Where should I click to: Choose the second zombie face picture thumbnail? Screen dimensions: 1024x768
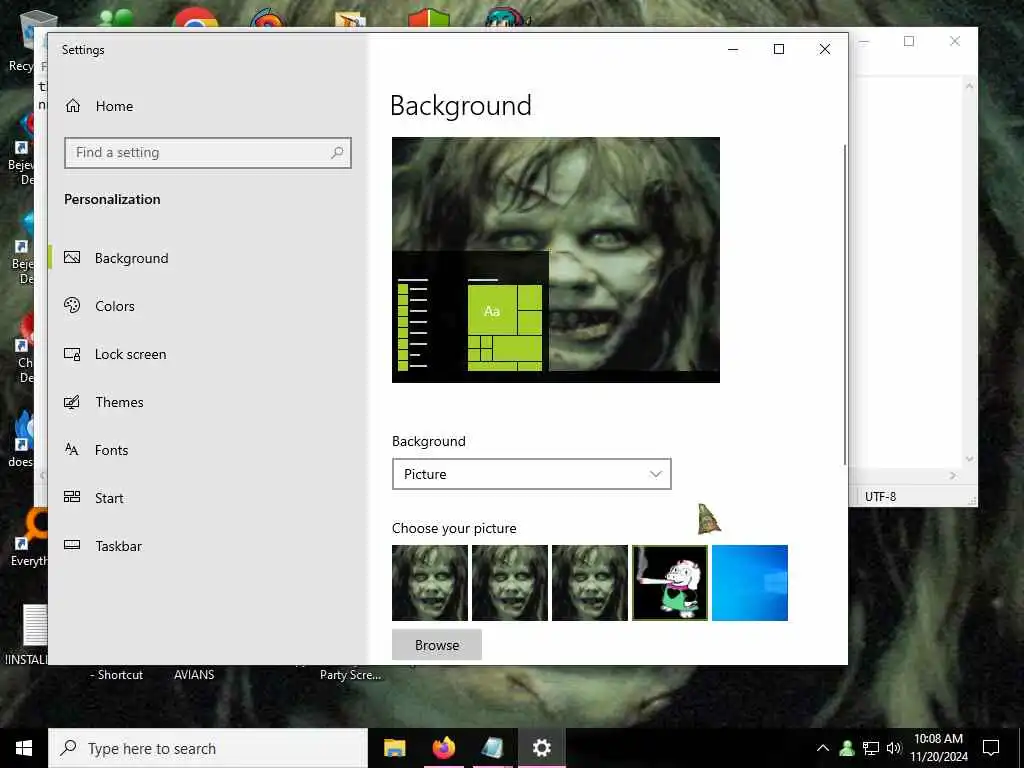coord(509,583)
